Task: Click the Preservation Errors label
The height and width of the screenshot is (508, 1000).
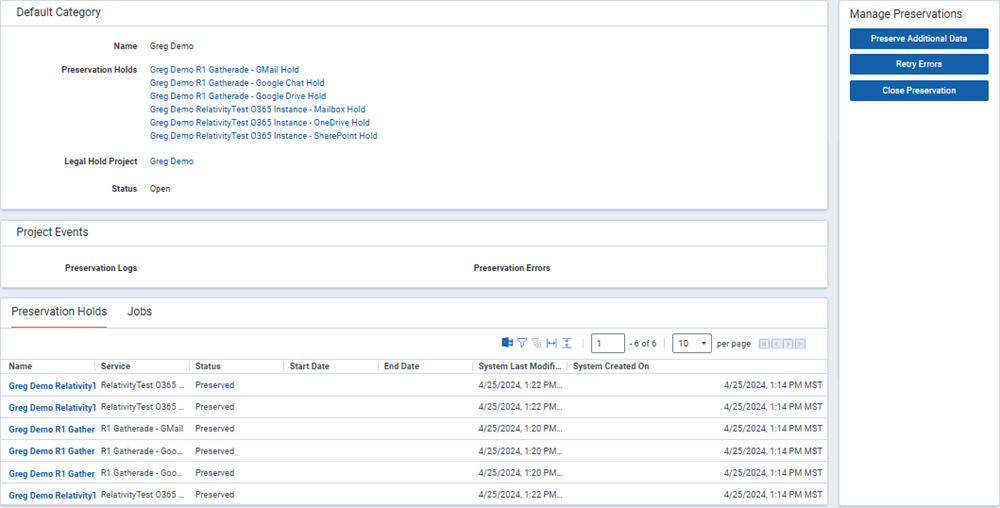Action: (511, 268)
